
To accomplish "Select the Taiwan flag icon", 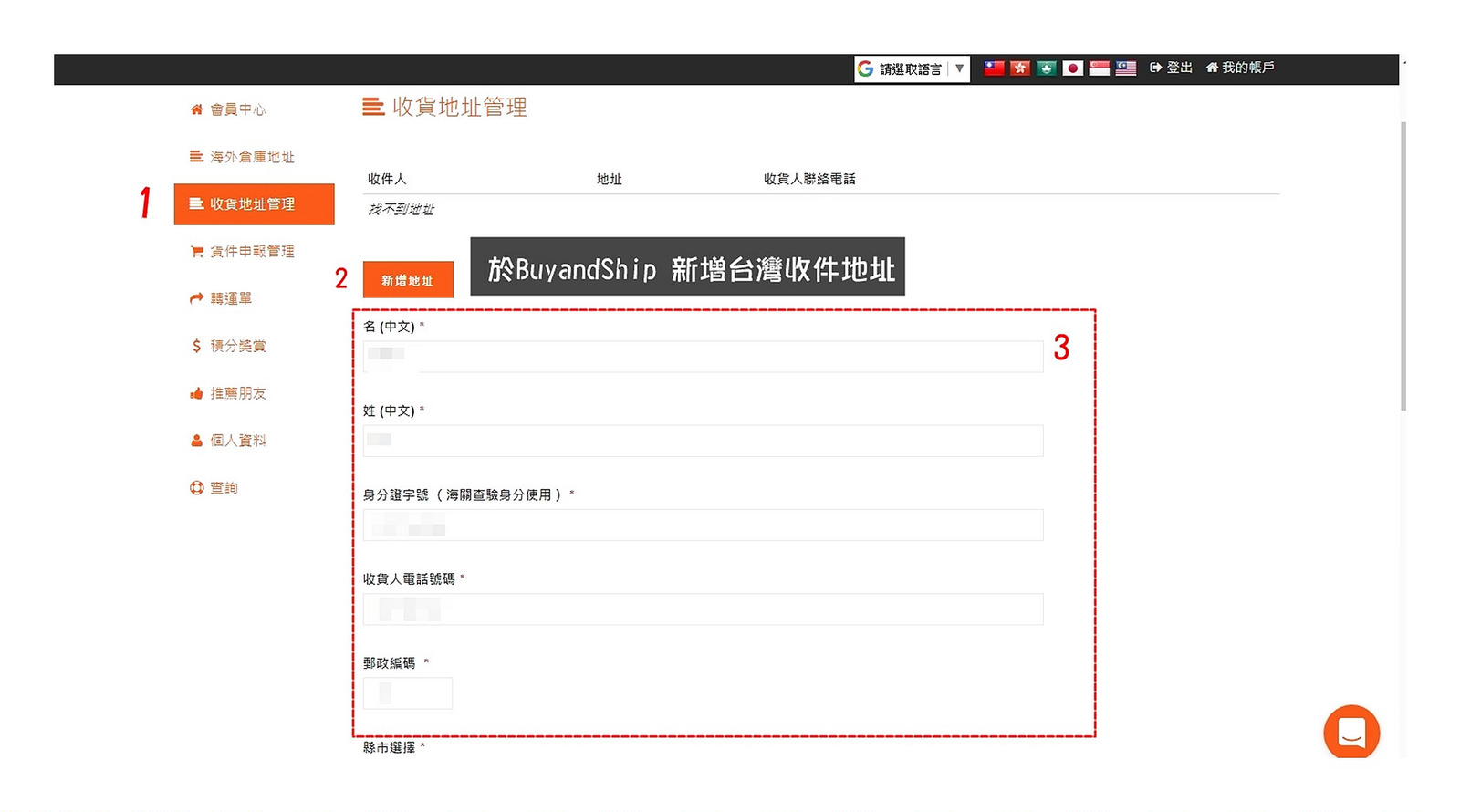I will [994, 68].
